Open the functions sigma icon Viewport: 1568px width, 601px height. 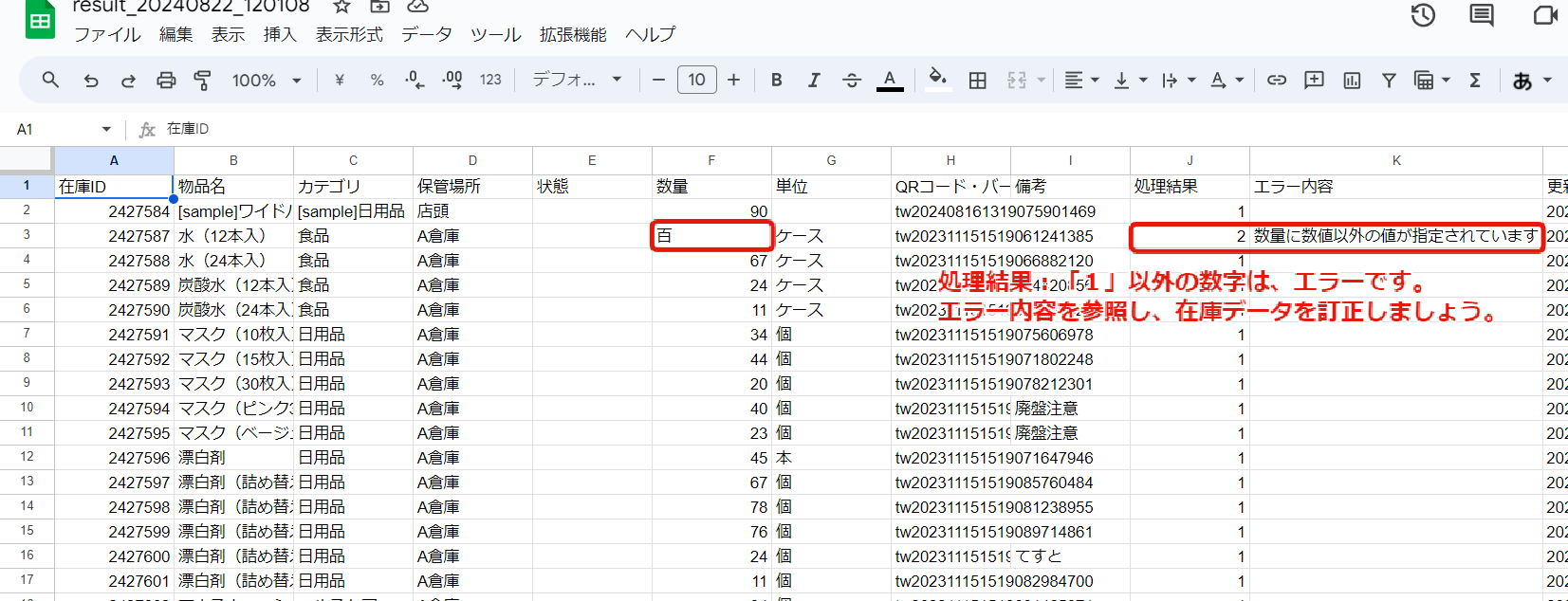click(1475, 81)
